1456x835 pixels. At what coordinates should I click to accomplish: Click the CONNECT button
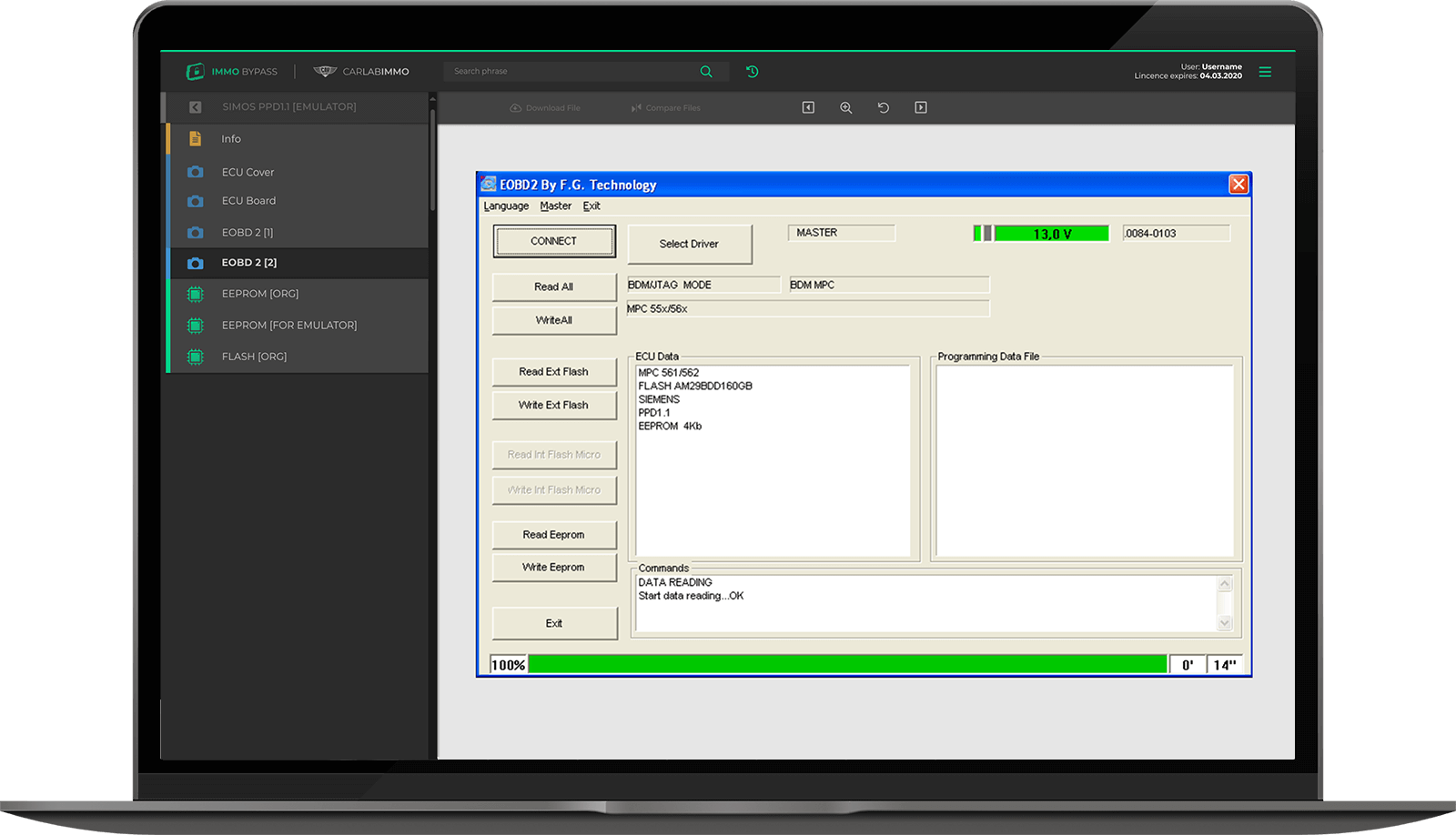[554, 241]
